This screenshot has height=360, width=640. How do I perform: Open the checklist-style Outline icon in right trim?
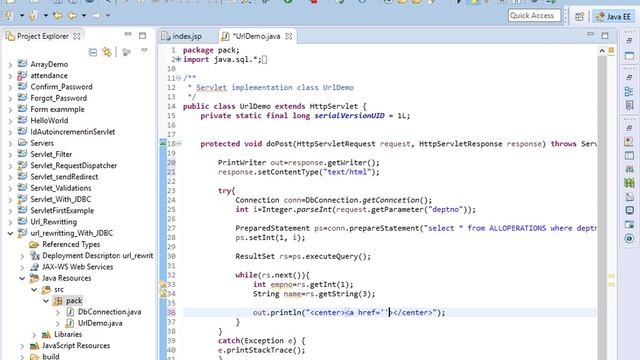tap(629, 91)
